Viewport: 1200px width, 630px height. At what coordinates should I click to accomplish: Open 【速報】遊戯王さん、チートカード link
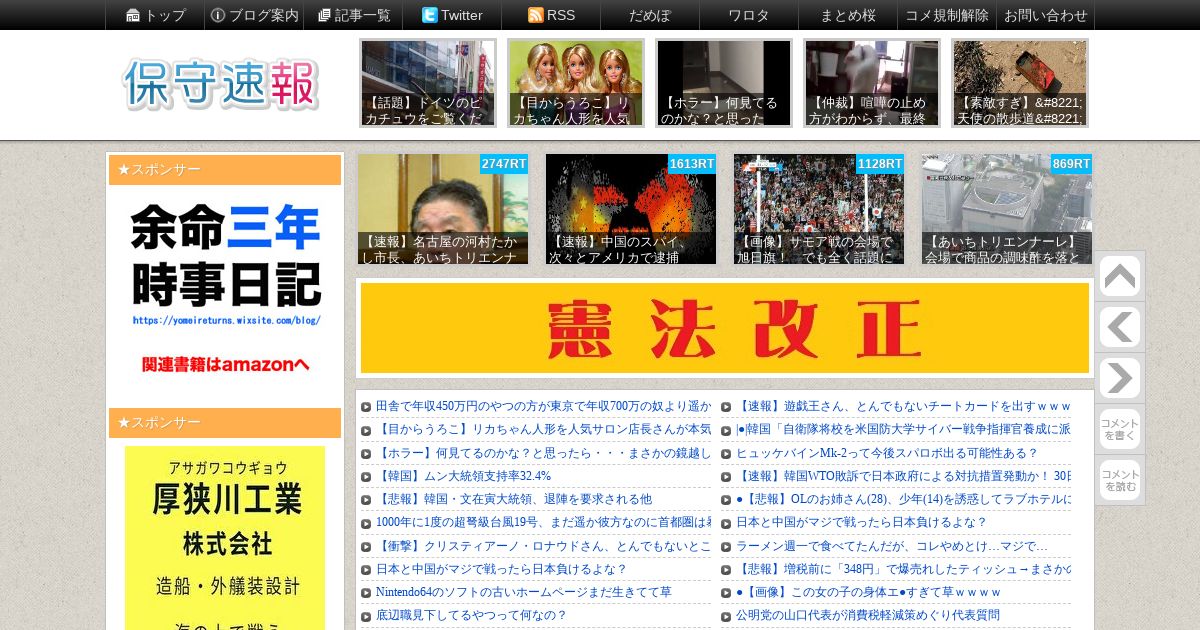[904, 406]
